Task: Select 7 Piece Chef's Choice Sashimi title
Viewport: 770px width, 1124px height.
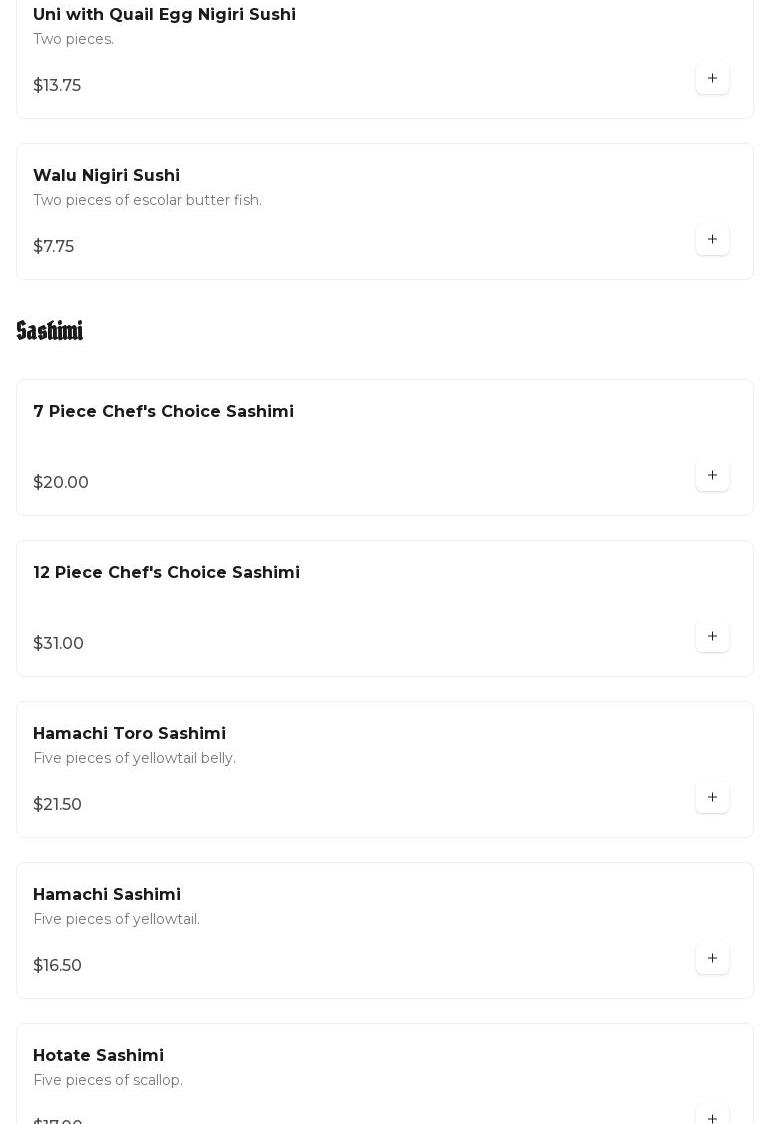Action: 163,412
